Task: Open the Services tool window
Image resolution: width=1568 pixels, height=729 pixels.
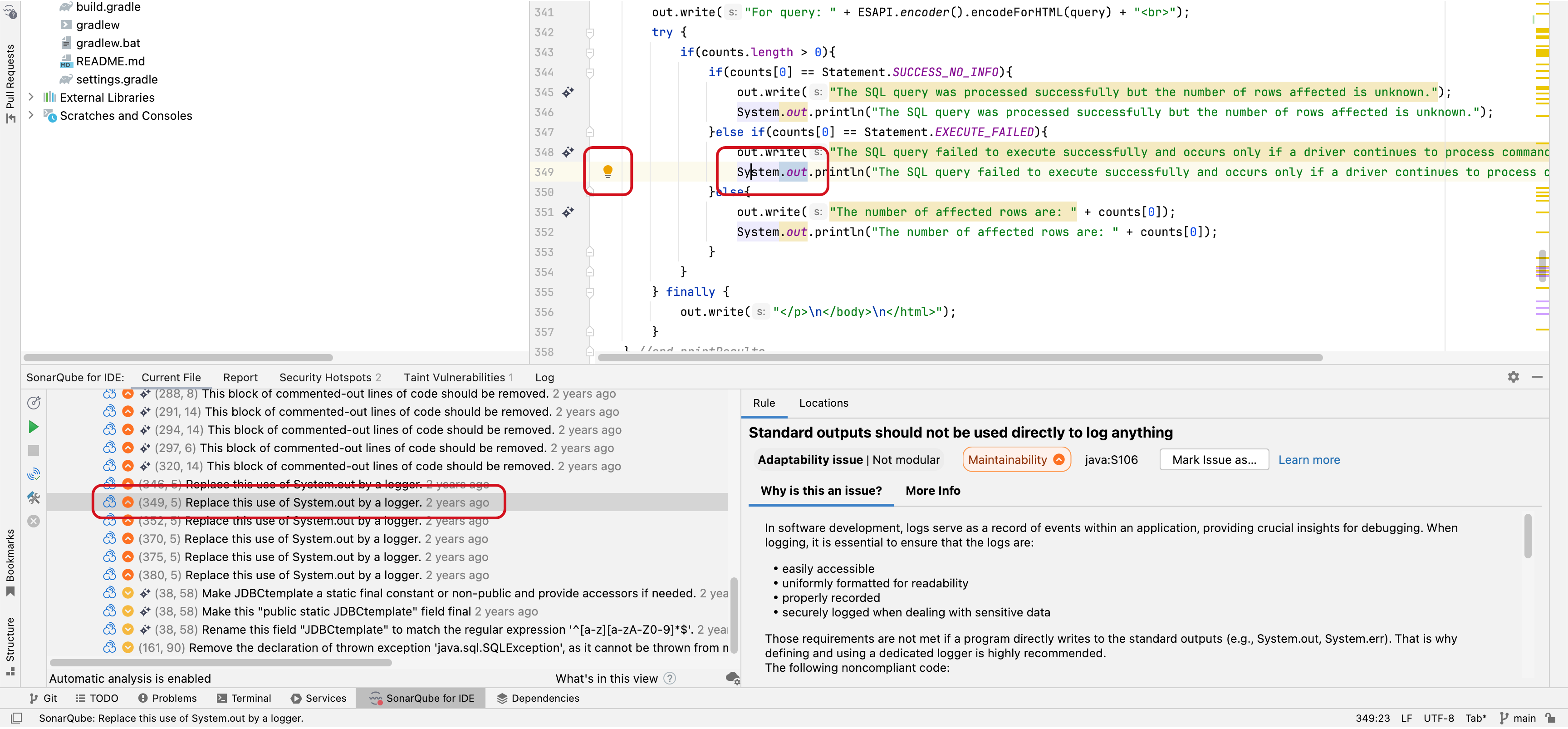Action: coord(318,698)
